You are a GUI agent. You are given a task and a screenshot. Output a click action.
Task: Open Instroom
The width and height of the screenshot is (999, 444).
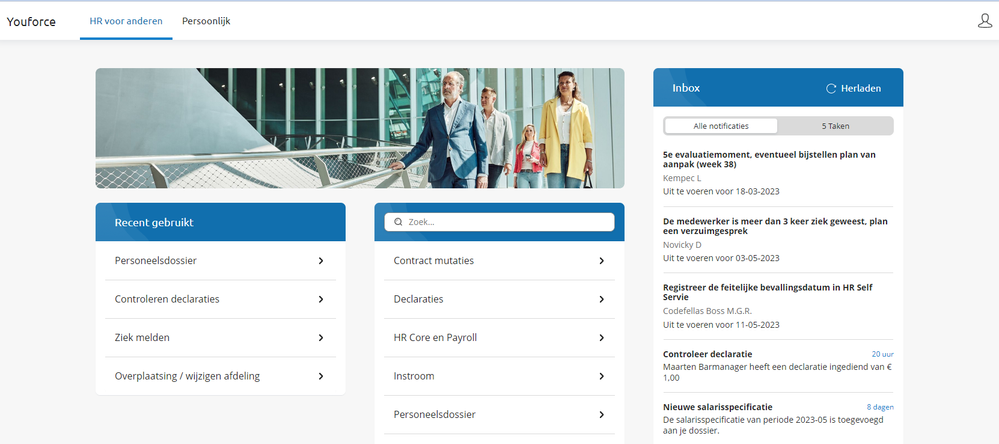click(x=500, y=376)
